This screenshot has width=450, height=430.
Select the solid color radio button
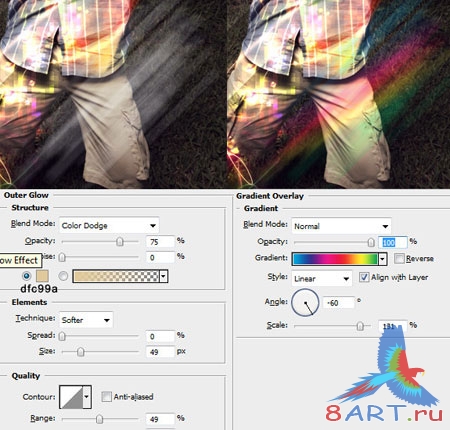click(x=26, y=276)
